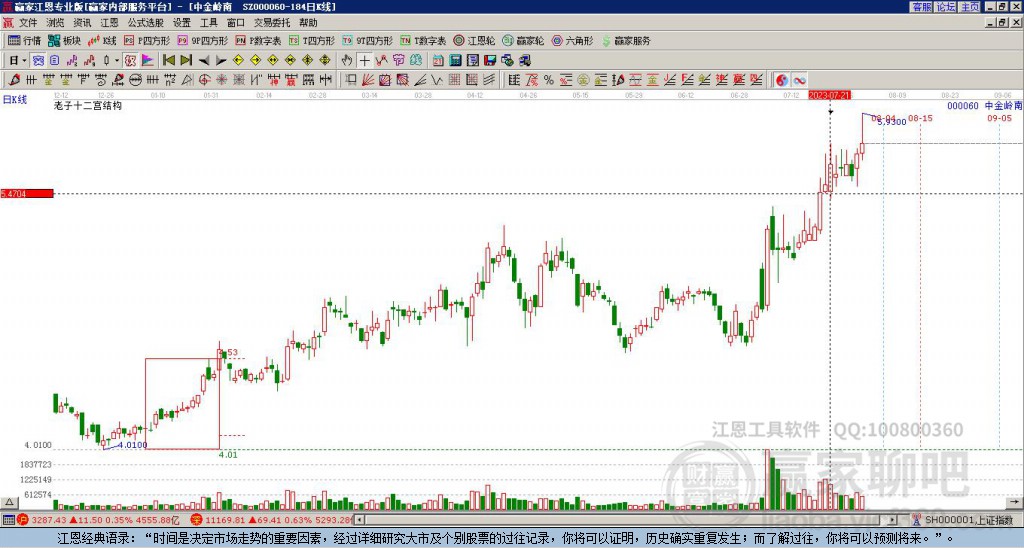Click the 金 circle tool icon
This screenshot has width=1024, height=548.
(583, 80)
